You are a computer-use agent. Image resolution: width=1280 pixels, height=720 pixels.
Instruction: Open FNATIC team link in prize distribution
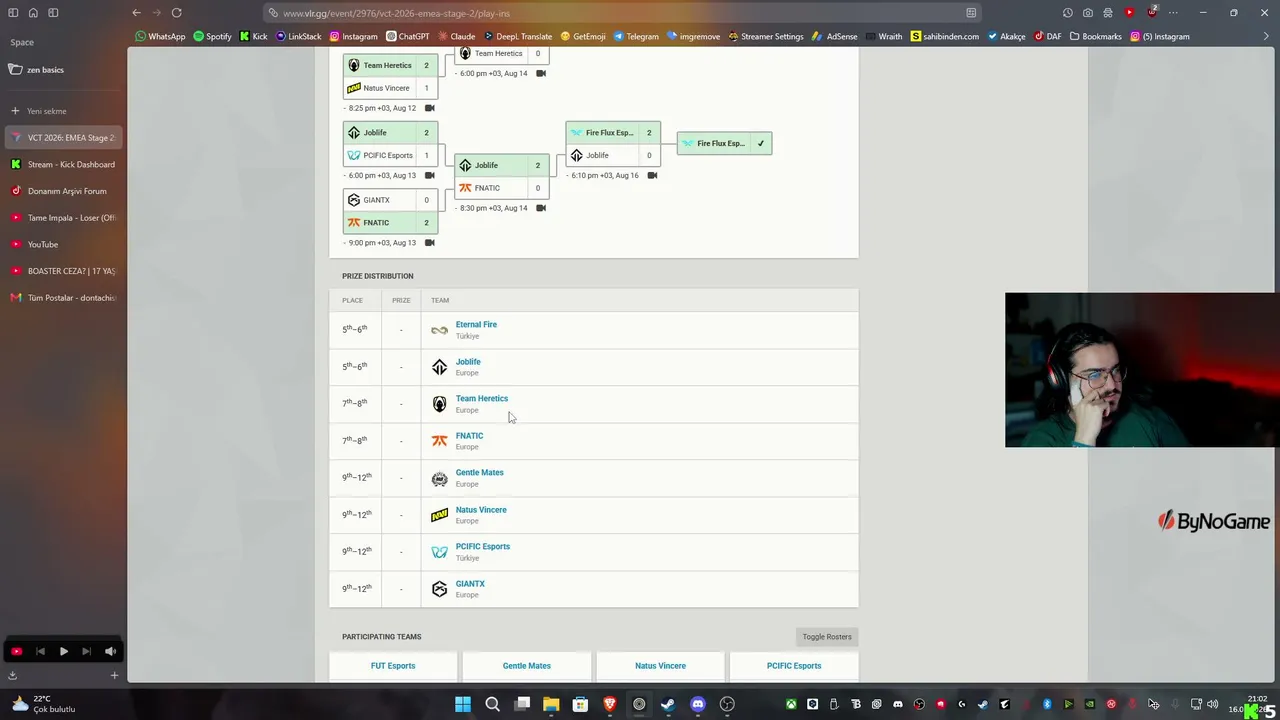point(469,435)
